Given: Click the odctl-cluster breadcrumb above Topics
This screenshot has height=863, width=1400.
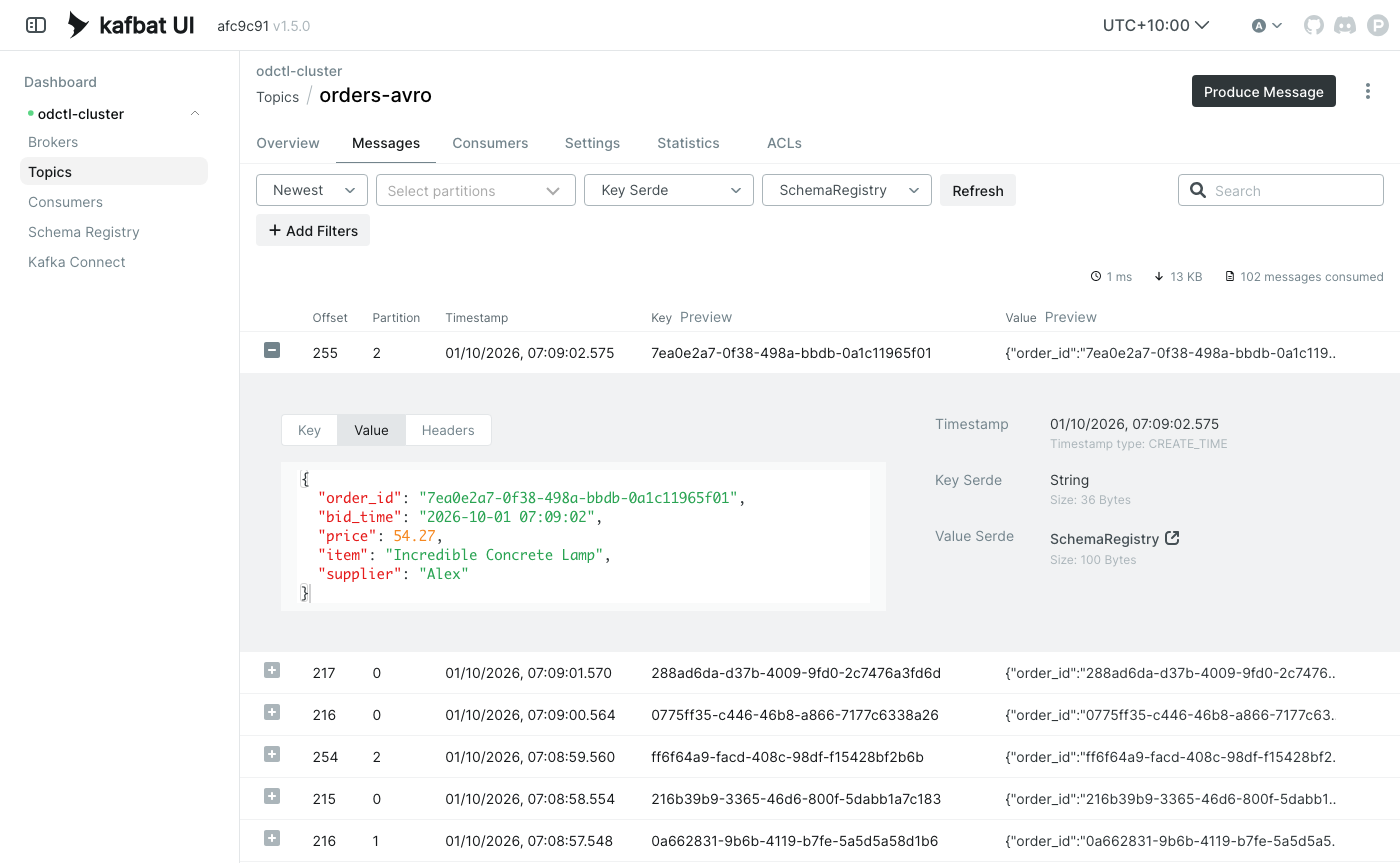Looking at the screenshot, I should pos(299,71).
